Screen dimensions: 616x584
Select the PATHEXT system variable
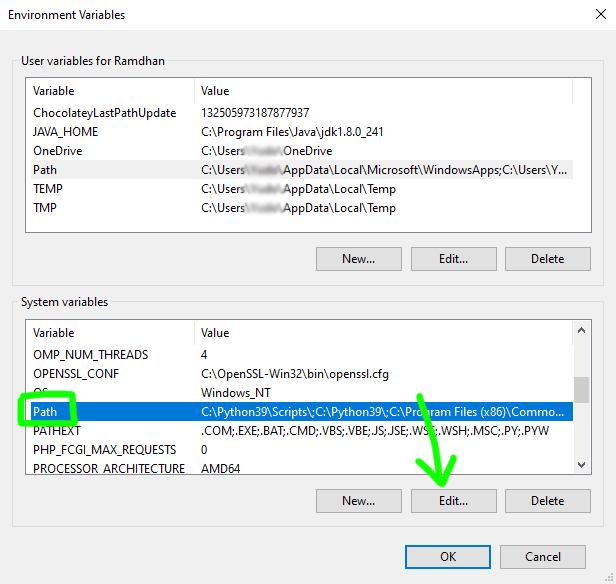(56, 431)
